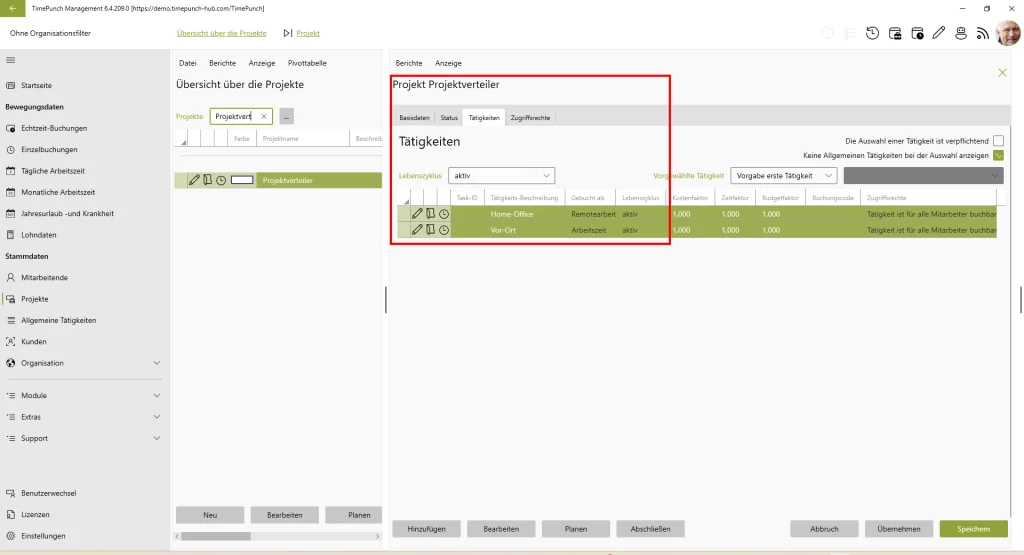
Task: Click the green Speichern button
Action: pos(973,529)
